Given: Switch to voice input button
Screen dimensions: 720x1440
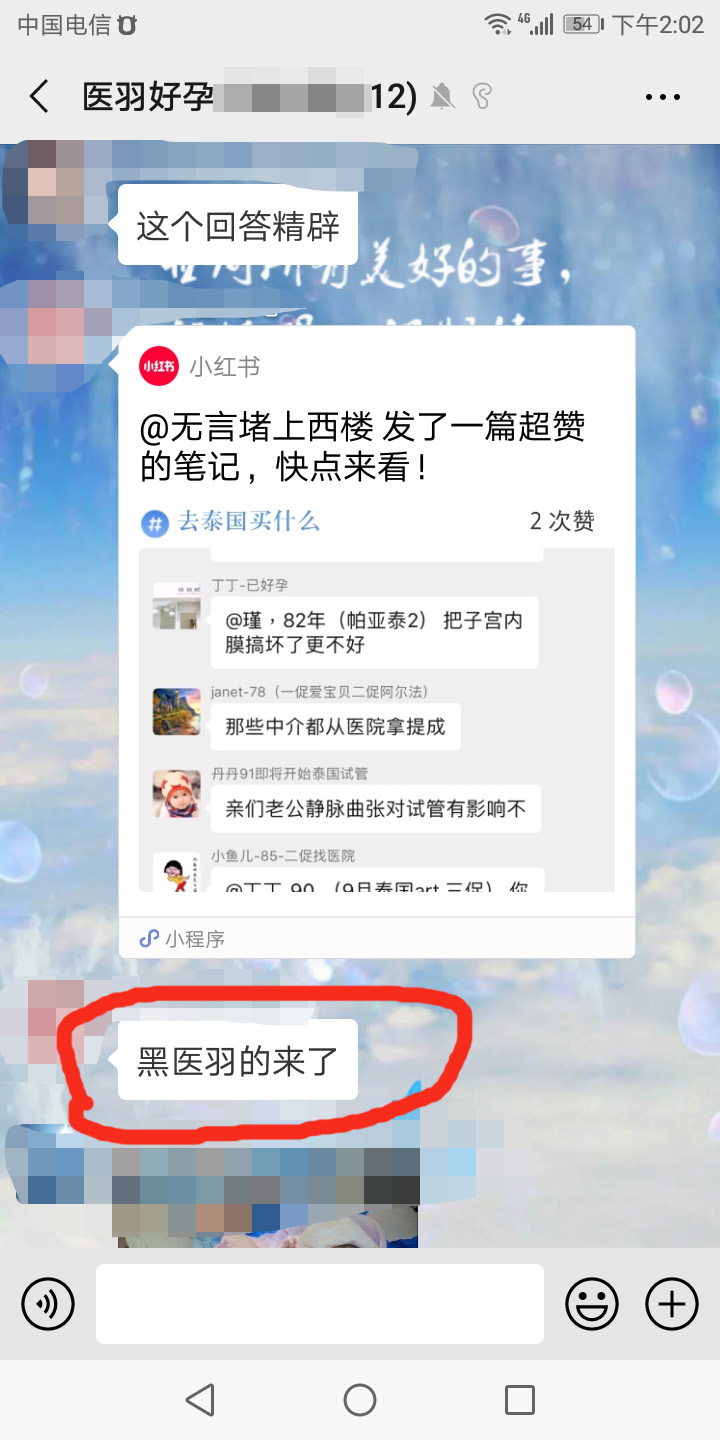Looking at the screenshot, I should 48,1304.
